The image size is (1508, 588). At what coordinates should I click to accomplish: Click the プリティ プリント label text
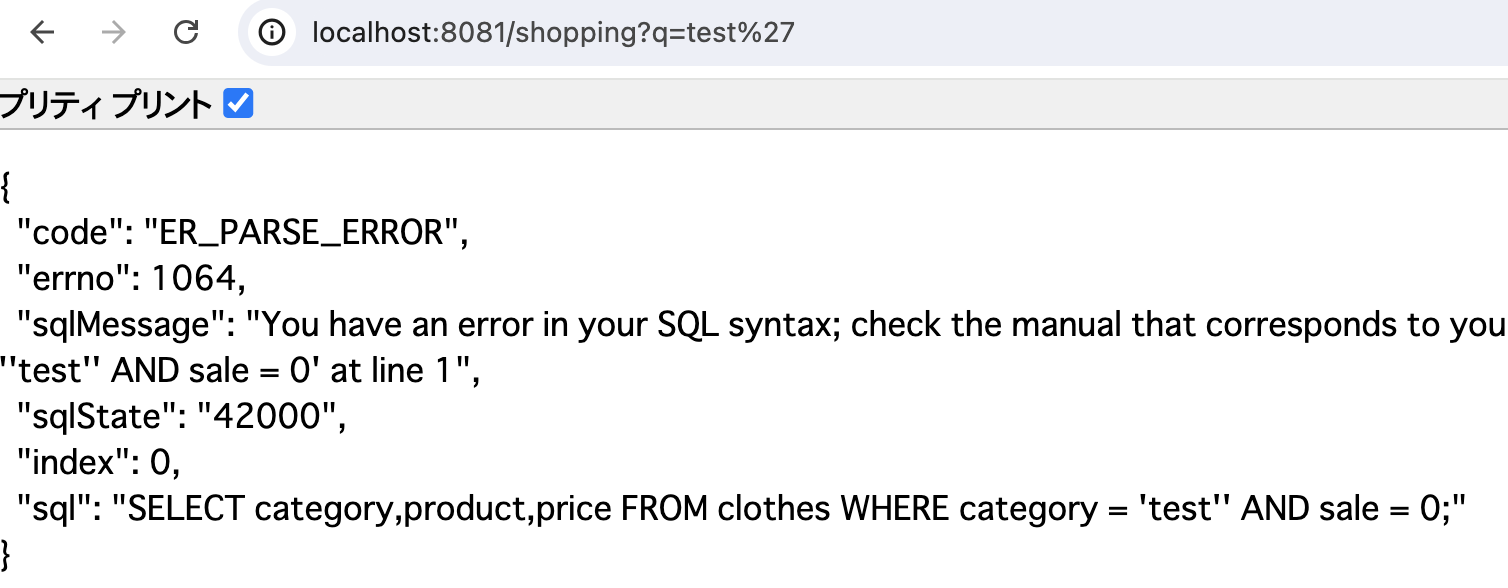click(x=106, y=104)
